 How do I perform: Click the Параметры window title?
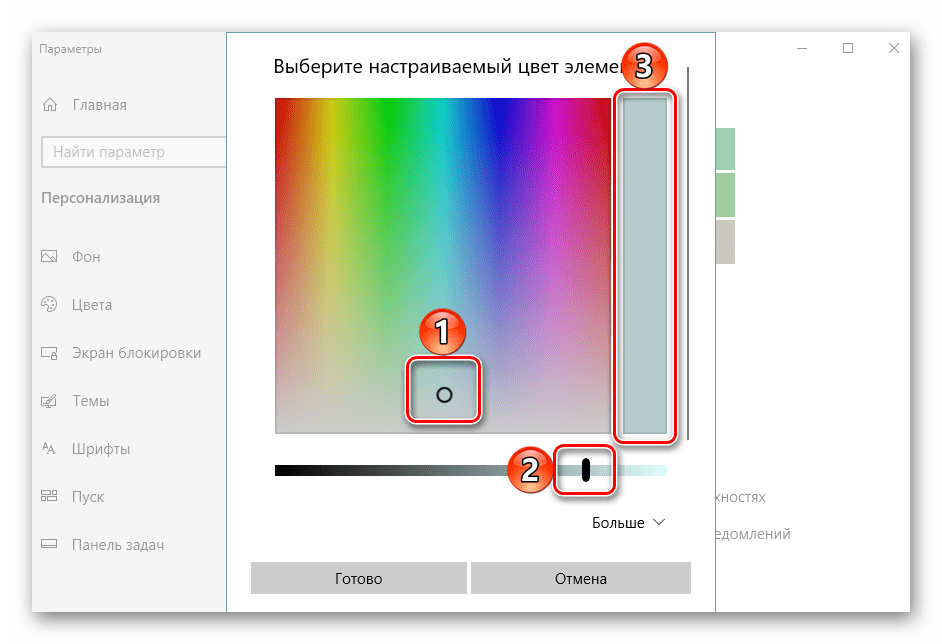[x=70, y=49]
